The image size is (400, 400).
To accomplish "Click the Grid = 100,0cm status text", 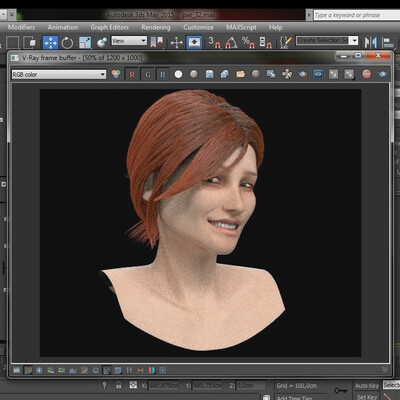I will pyautogui.click(x=296, y=386).
